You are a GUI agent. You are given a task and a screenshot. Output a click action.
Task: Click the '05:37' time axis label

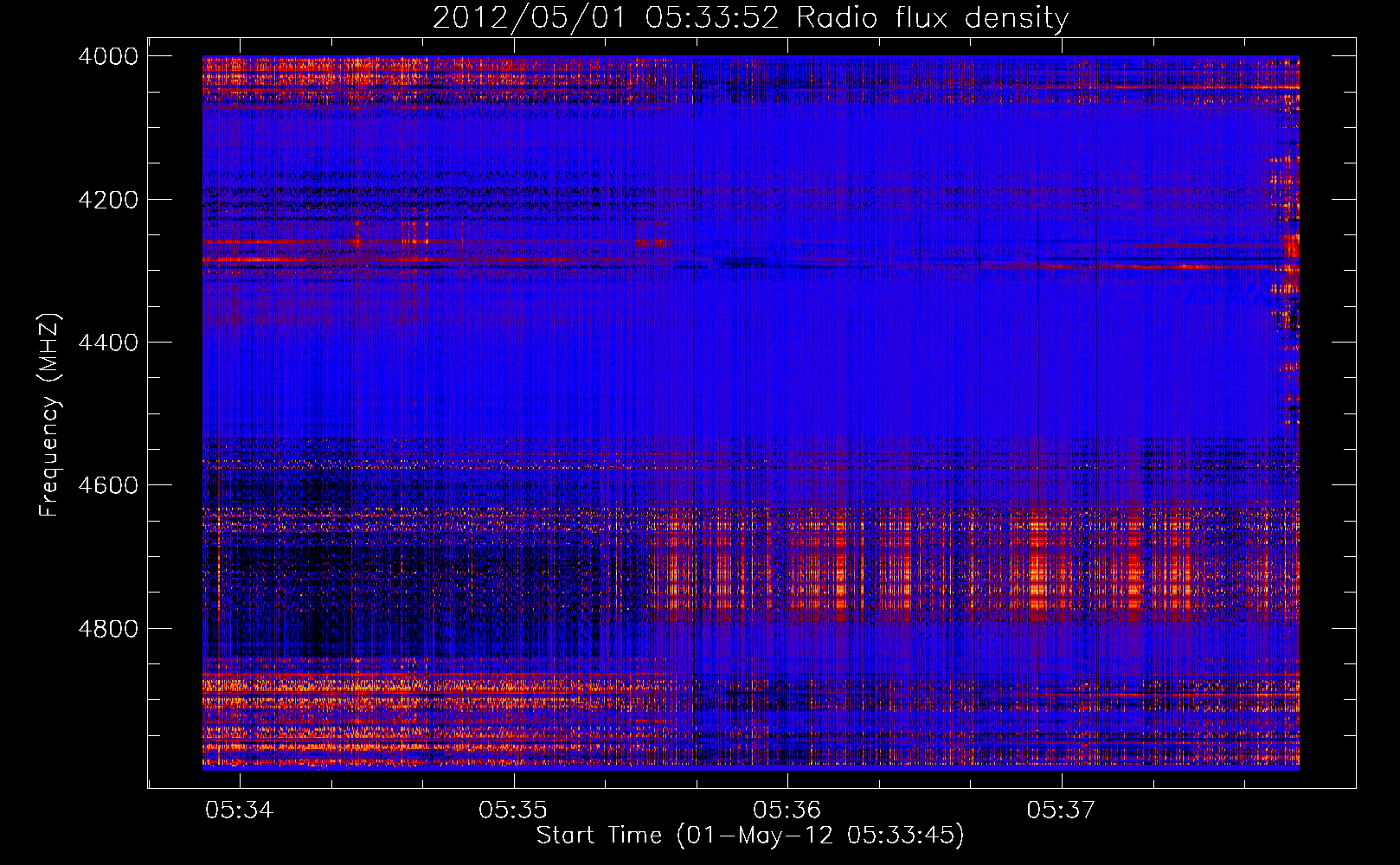click(x=1061, y=810)
